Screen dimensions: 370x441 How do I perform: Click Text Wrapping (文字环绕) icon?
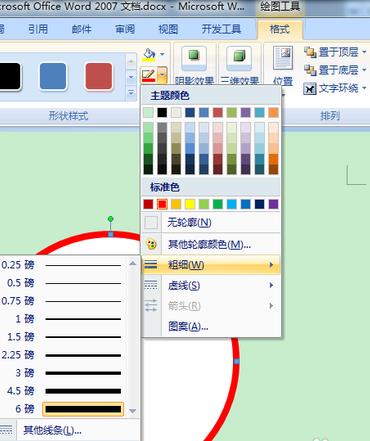coord(310,88)
